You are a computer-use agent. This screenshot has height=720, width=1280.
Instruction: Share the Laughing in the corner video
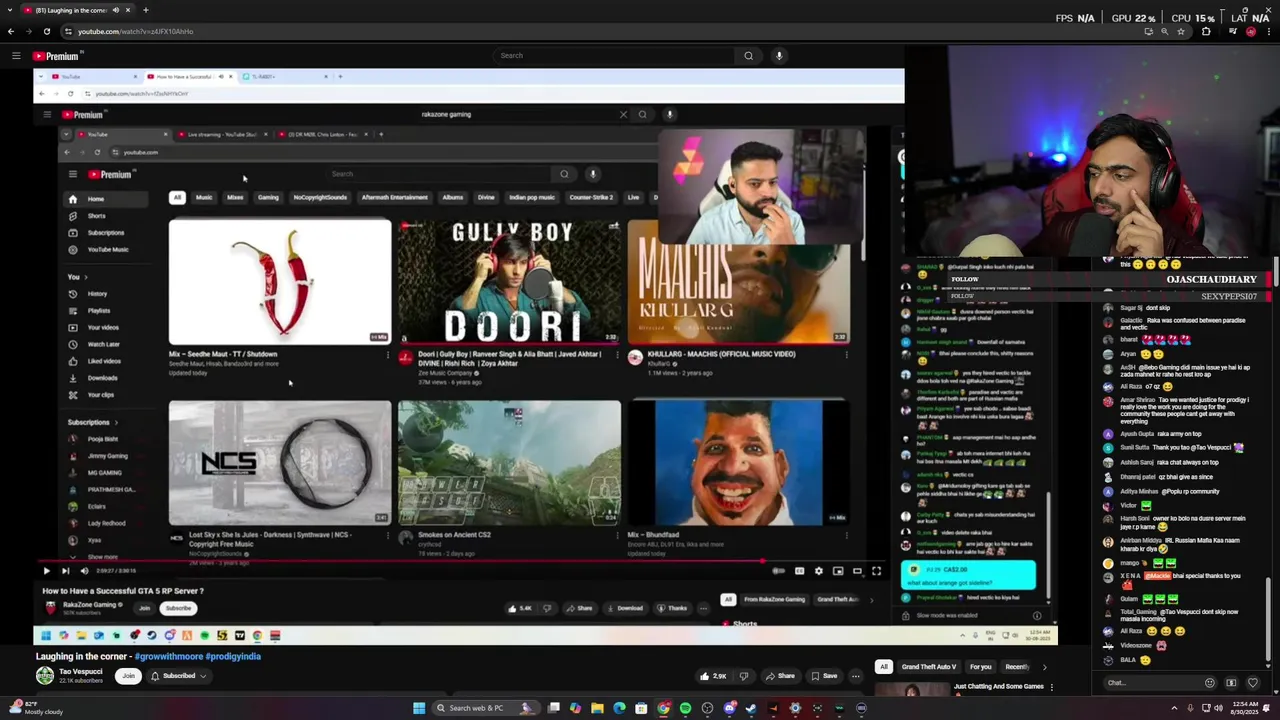(x=780, y=676)
